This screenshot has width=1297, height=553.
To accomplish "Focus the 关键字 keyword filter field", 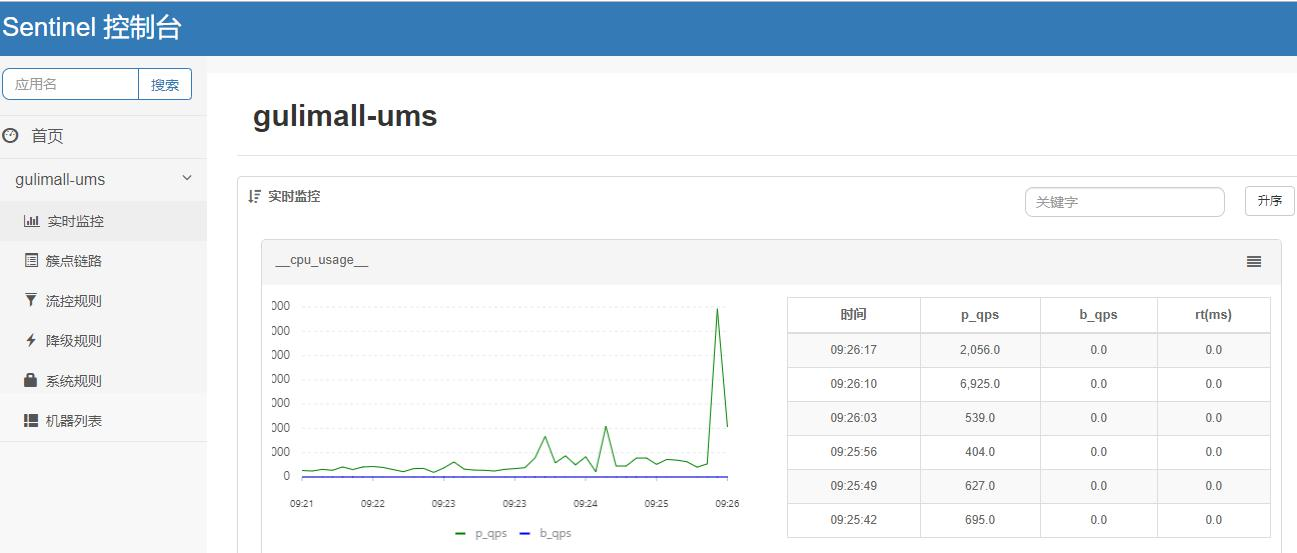I will (1125, 202).
